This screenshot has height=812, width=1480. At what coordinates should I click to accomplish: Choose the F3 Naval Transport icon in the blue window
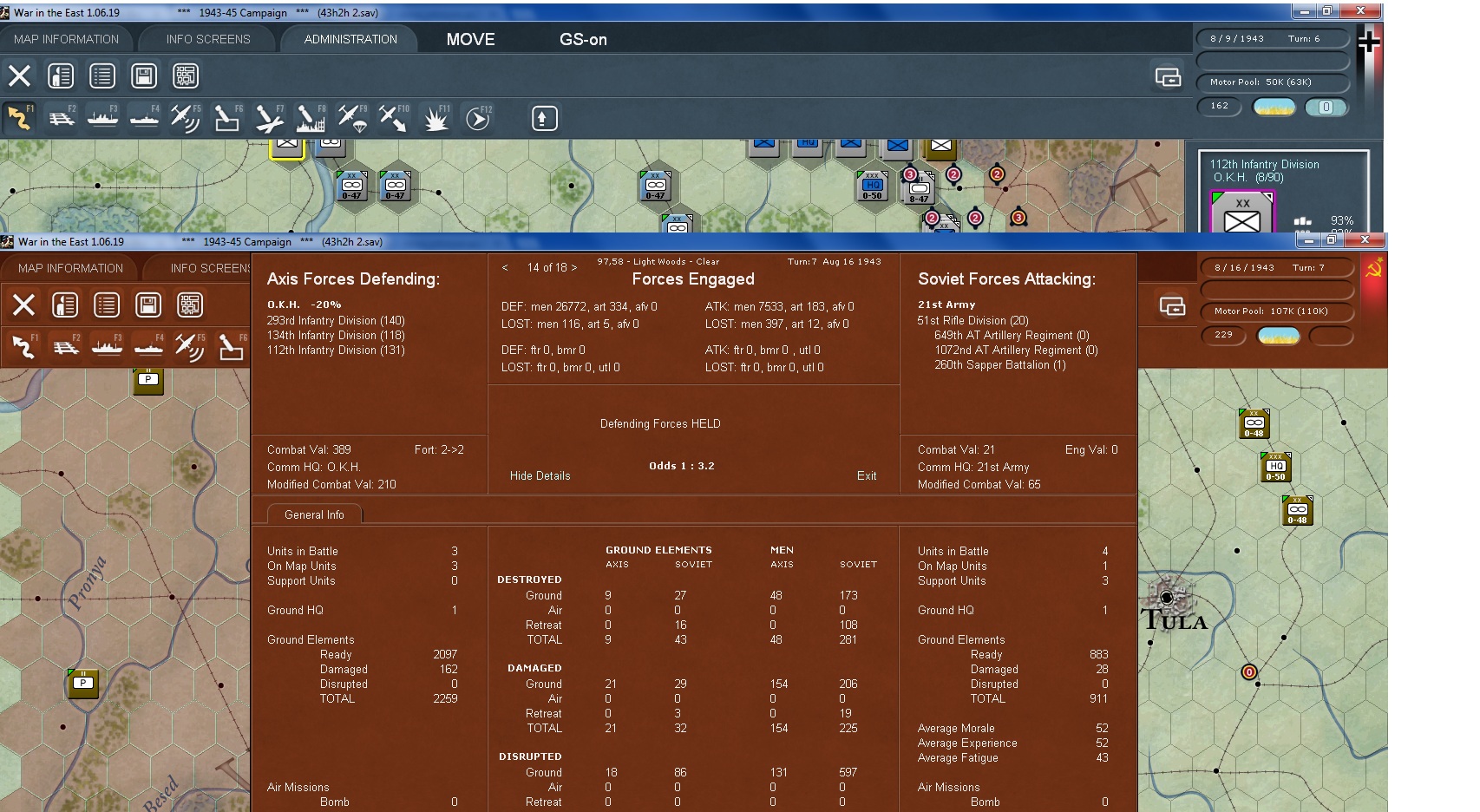click(x=103, y=118)
